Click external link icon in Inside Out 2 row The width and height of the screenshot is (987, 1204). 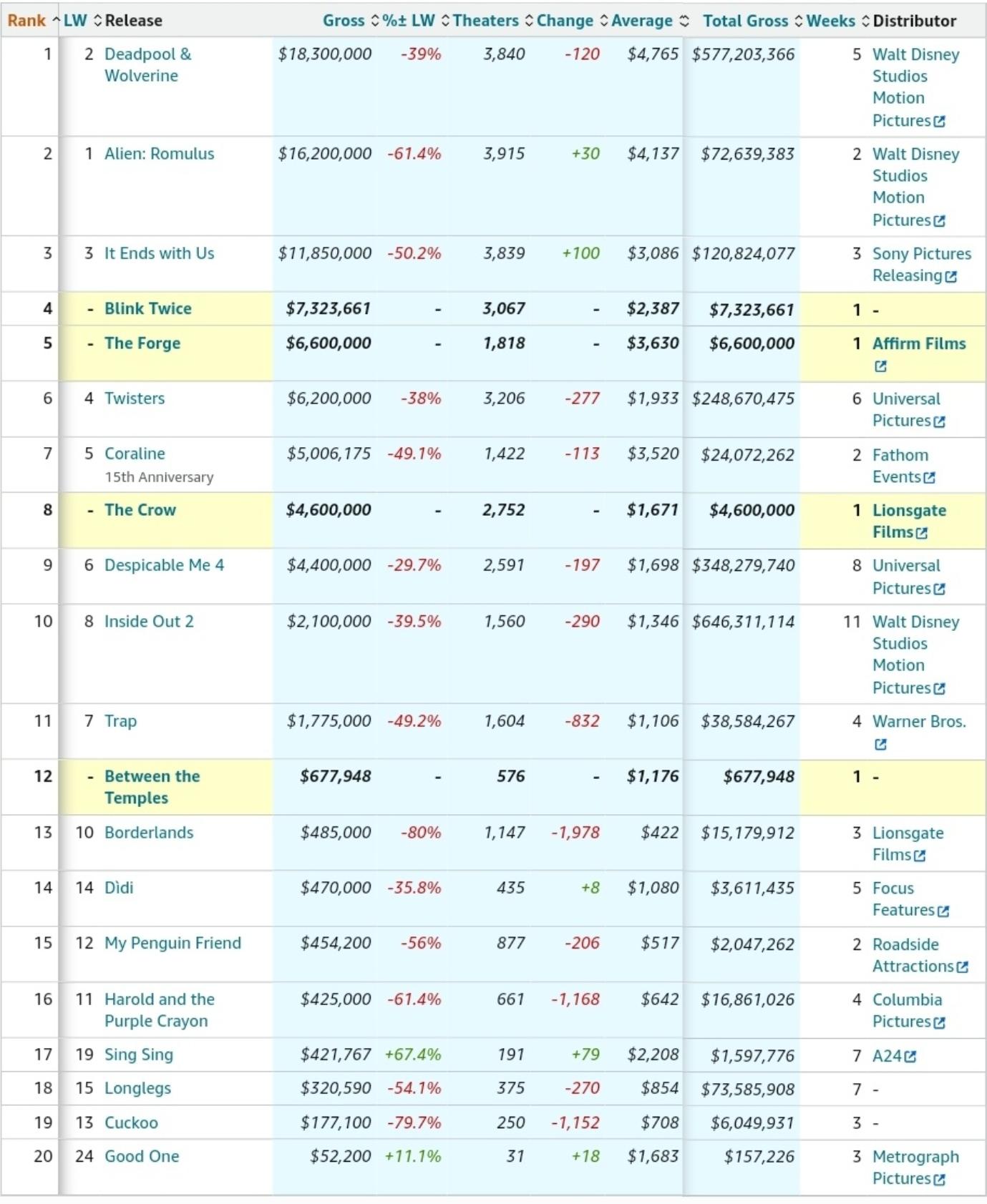point(940,688)
